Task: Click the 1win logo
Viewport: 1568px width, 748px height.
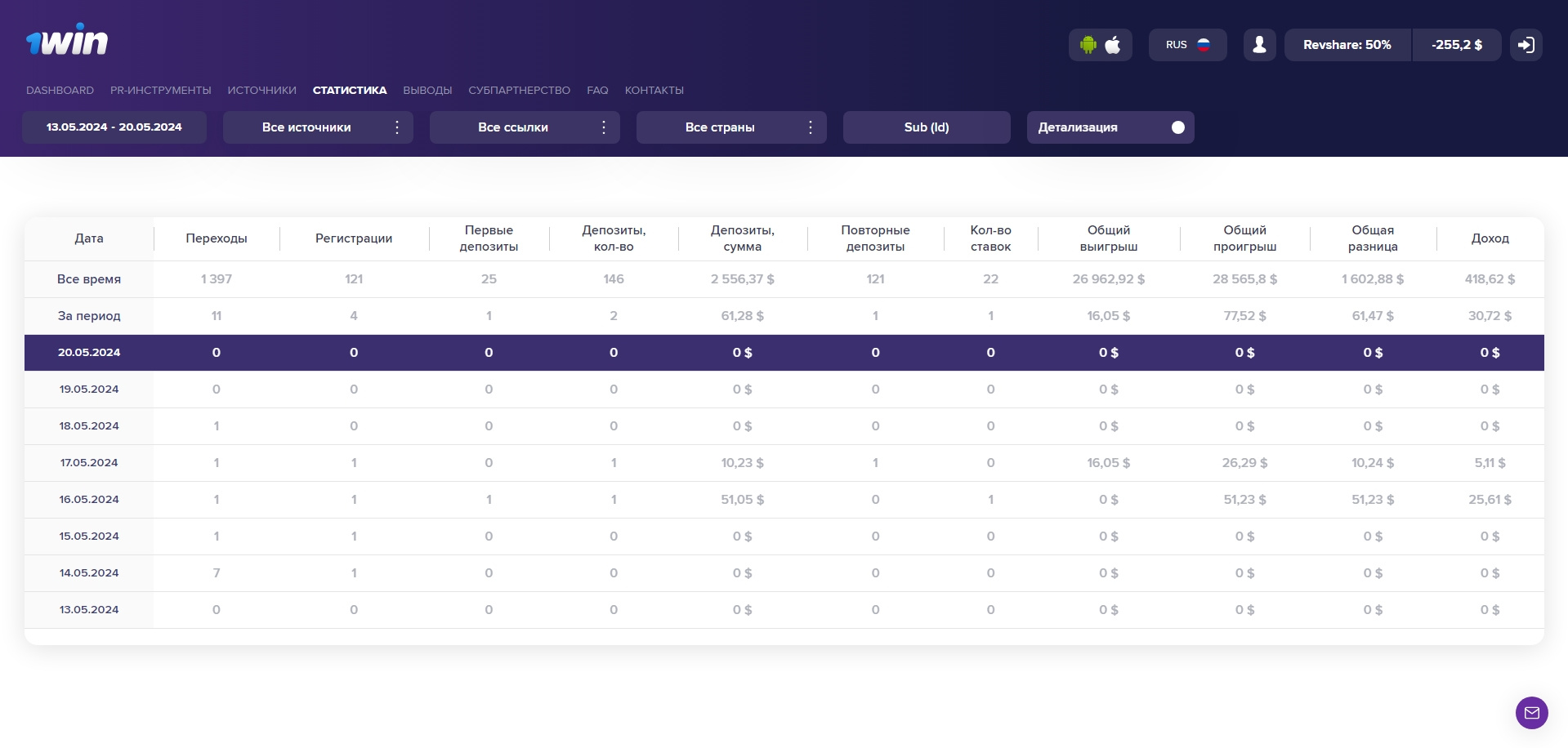Action: point(67,40)
